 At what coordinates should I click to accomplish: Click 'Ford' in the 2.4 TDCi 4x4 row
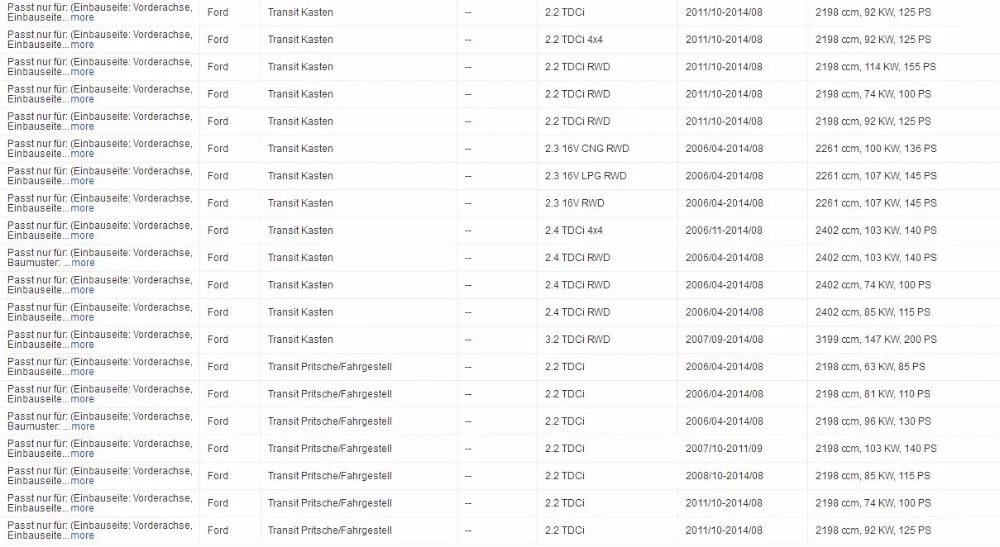click(x=217, y=230)
